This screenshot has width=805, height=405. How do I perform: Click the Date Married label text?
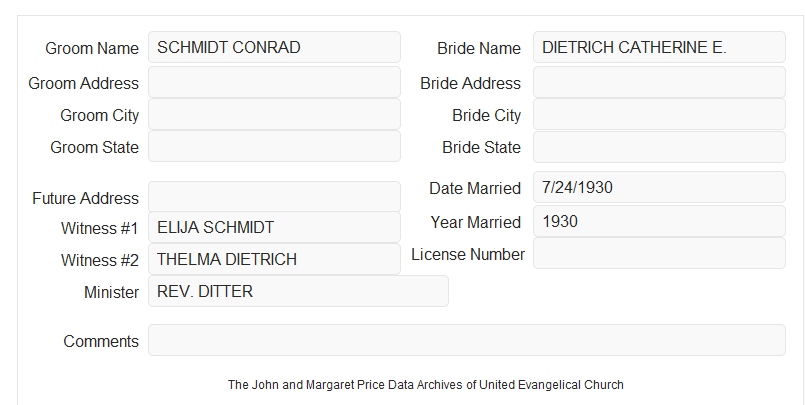click(x=475, y=188)
